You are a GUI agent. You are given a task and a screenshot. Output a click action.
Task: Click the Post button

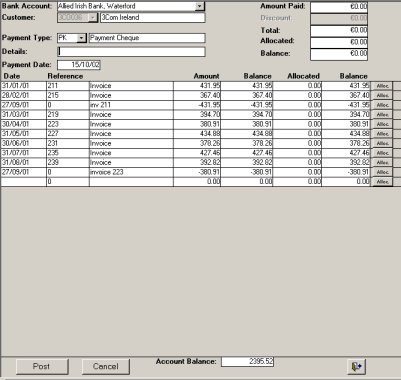tap(42, 367)
